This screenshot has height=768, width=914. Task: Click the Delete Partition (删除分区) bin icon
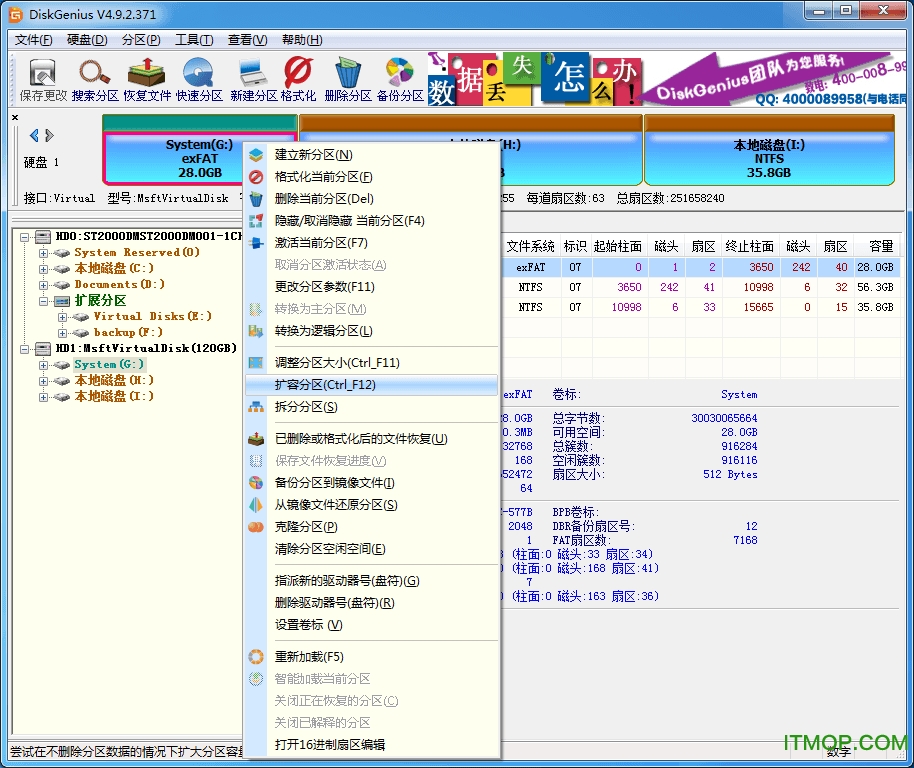[x=348, y=73]
